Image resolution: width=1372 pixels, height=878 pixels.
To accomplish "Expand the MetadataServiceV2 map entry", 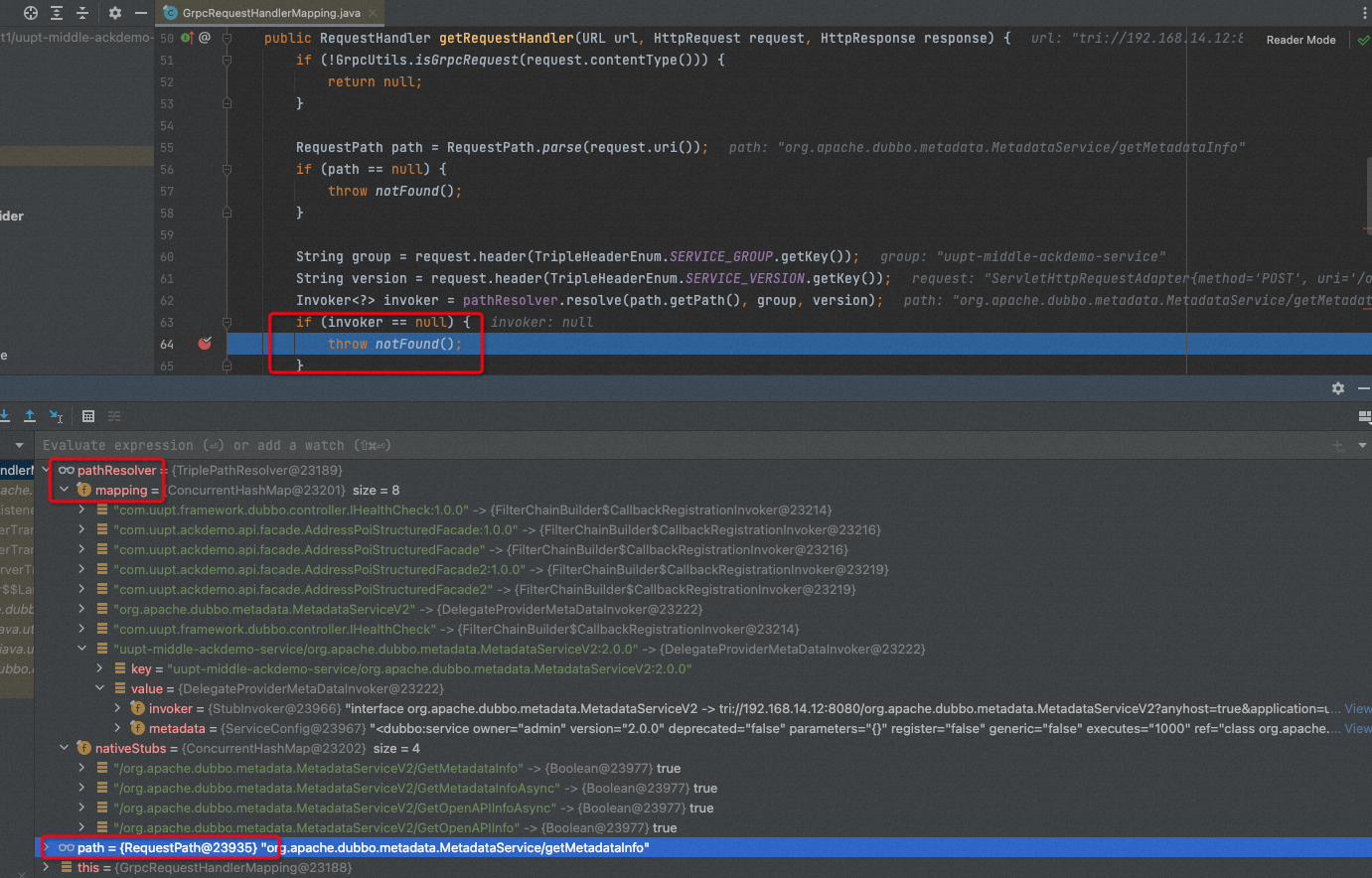I will click(81, 609).
